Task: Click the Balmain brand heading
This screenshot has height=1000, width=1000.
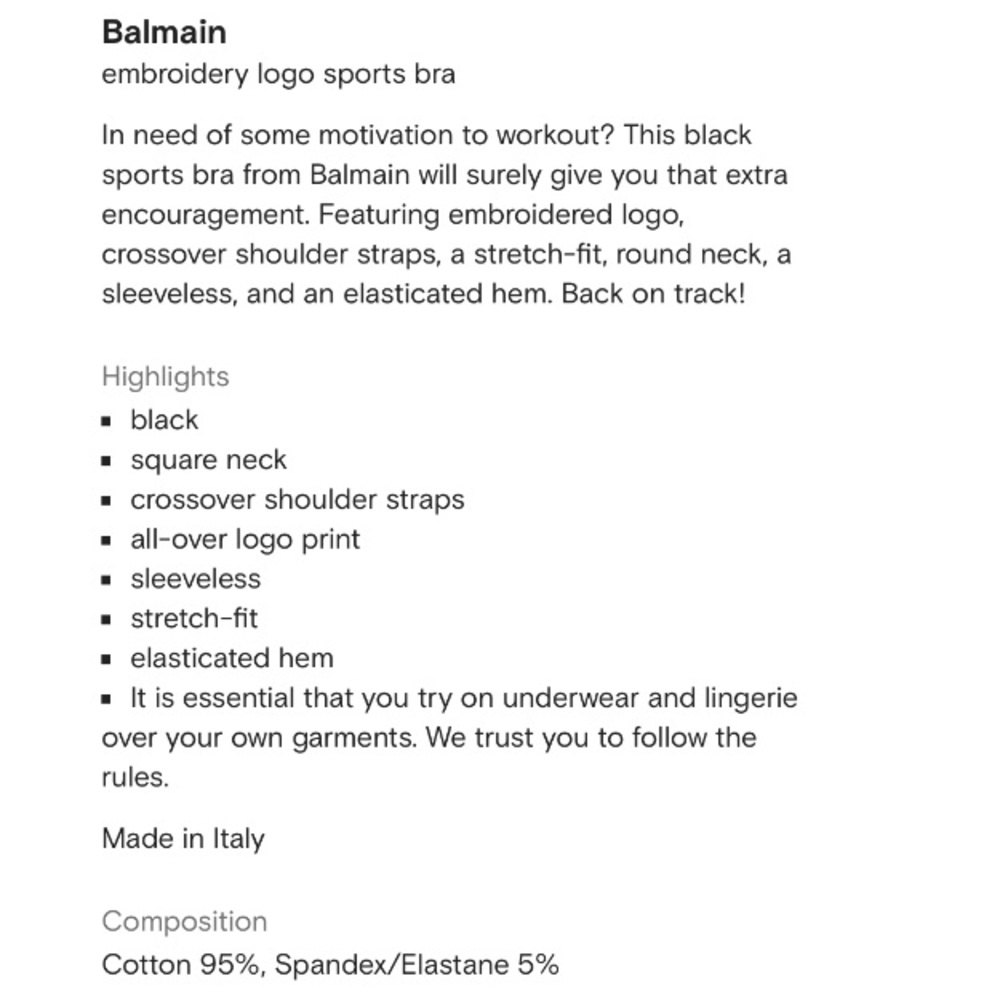Action: coord(164,32)
